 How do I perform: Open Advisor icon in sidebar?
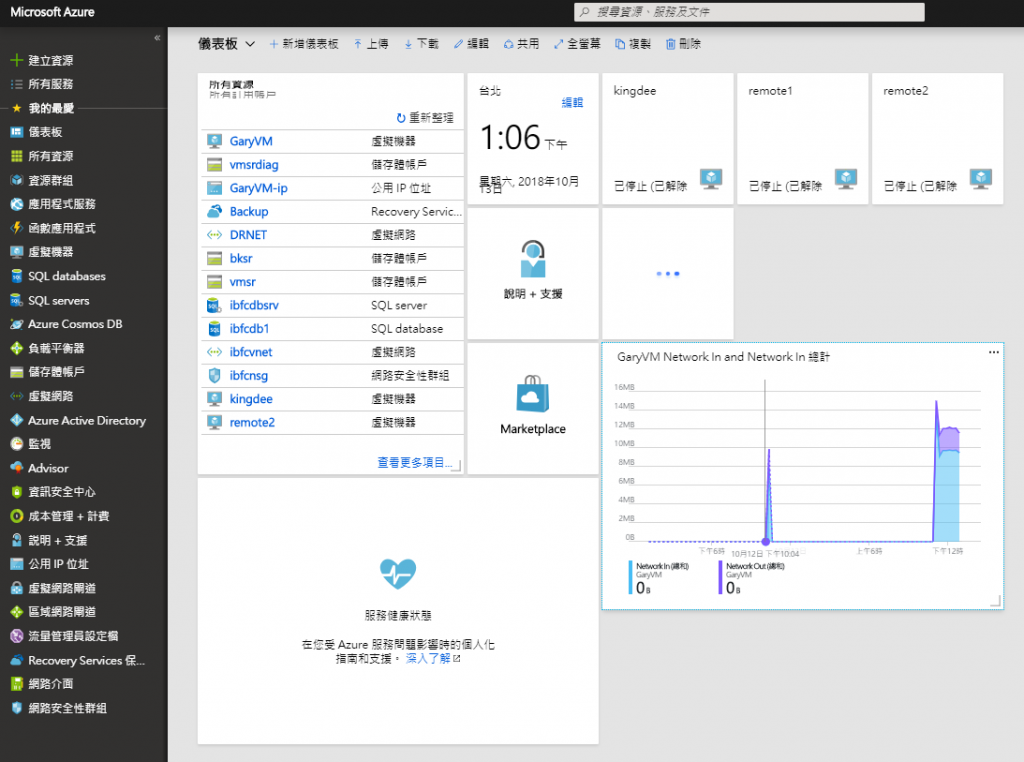[17, 468]
